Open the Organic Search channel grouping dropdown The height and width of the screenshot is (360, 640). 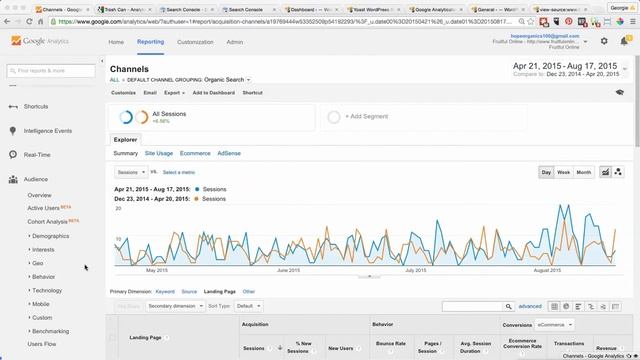click(227, 80)
